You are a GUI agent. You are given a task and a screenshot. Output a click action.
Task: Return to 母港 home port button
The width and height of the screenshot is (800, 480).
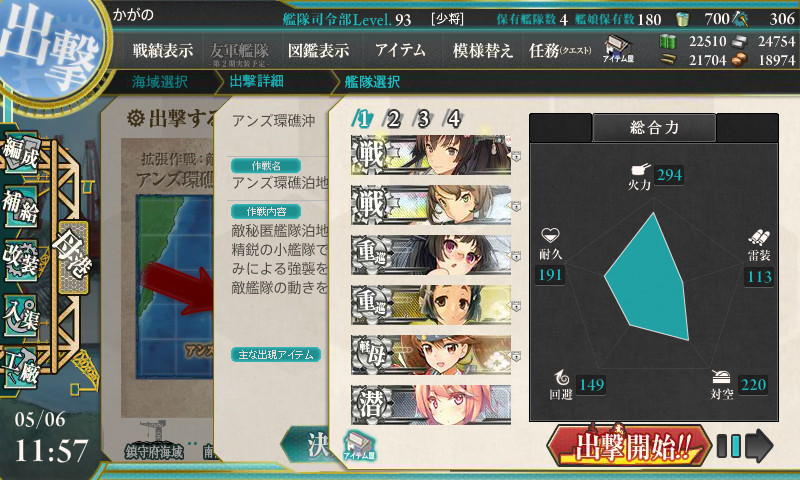click(72, 255)
